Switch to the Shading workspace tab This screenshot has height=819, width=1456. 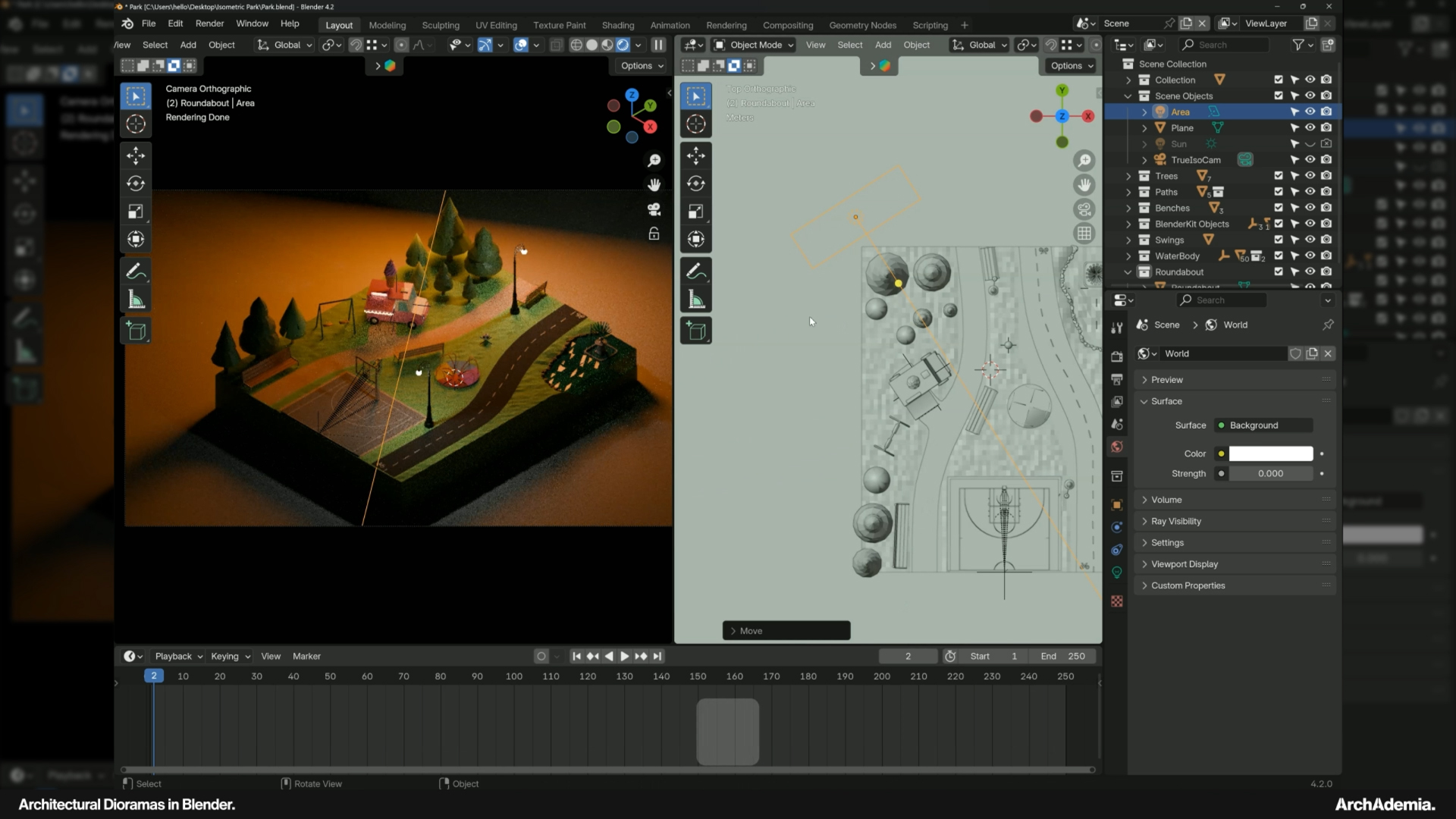tap(617, 25)
